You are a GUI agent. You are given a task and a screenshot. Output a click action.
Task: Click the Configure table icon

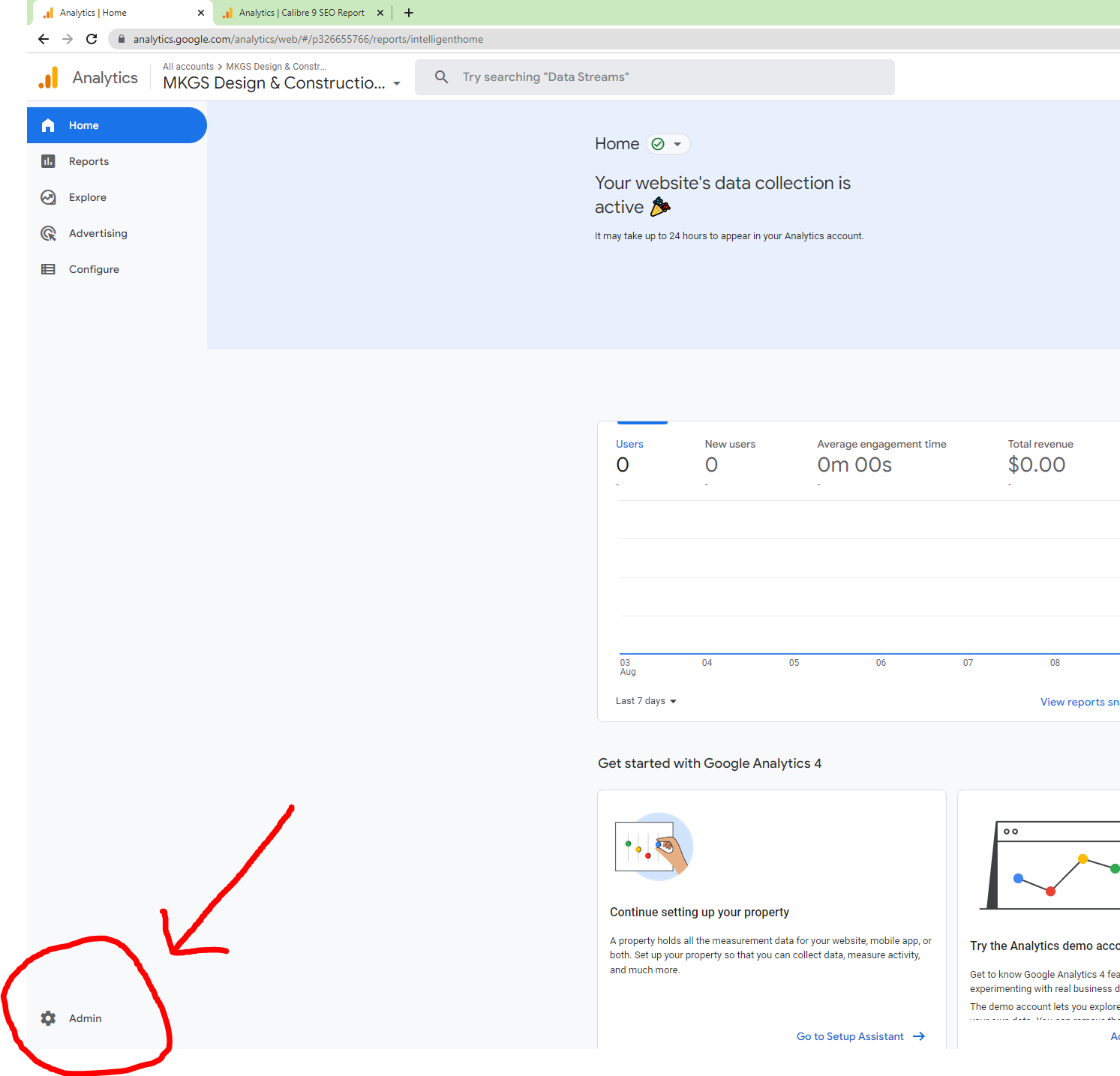[x=48, y=269]
